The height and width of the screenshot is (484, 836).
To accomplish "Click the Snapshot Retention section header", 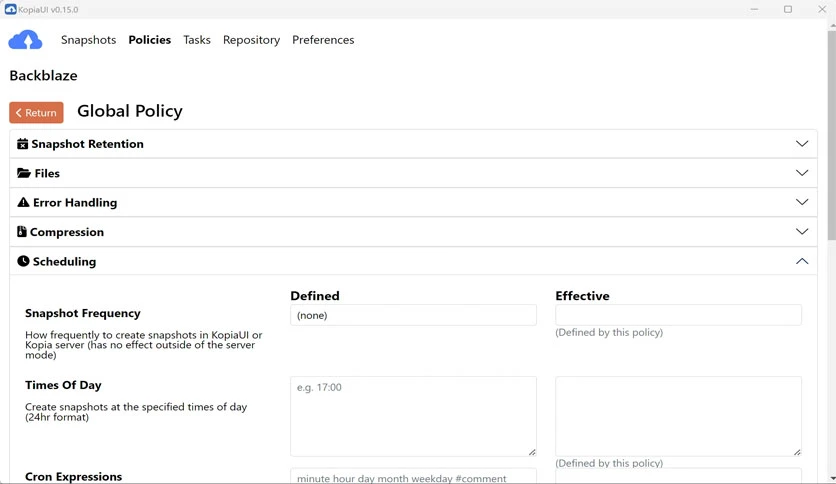I will click(413, 144).
